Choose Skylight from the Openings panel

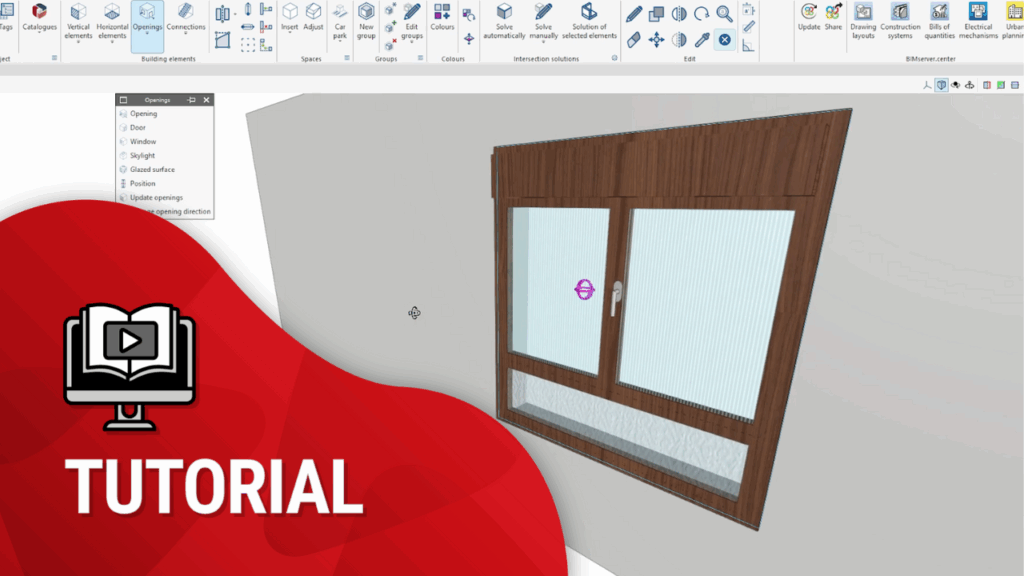tap(142, 156)
